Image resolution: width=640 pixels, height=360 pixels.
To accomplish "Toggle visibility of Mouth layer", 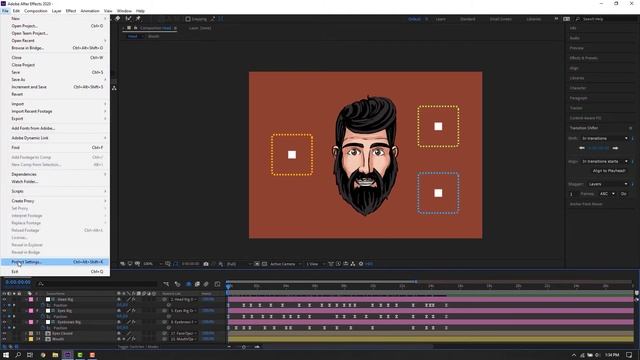I will [4, 339].
